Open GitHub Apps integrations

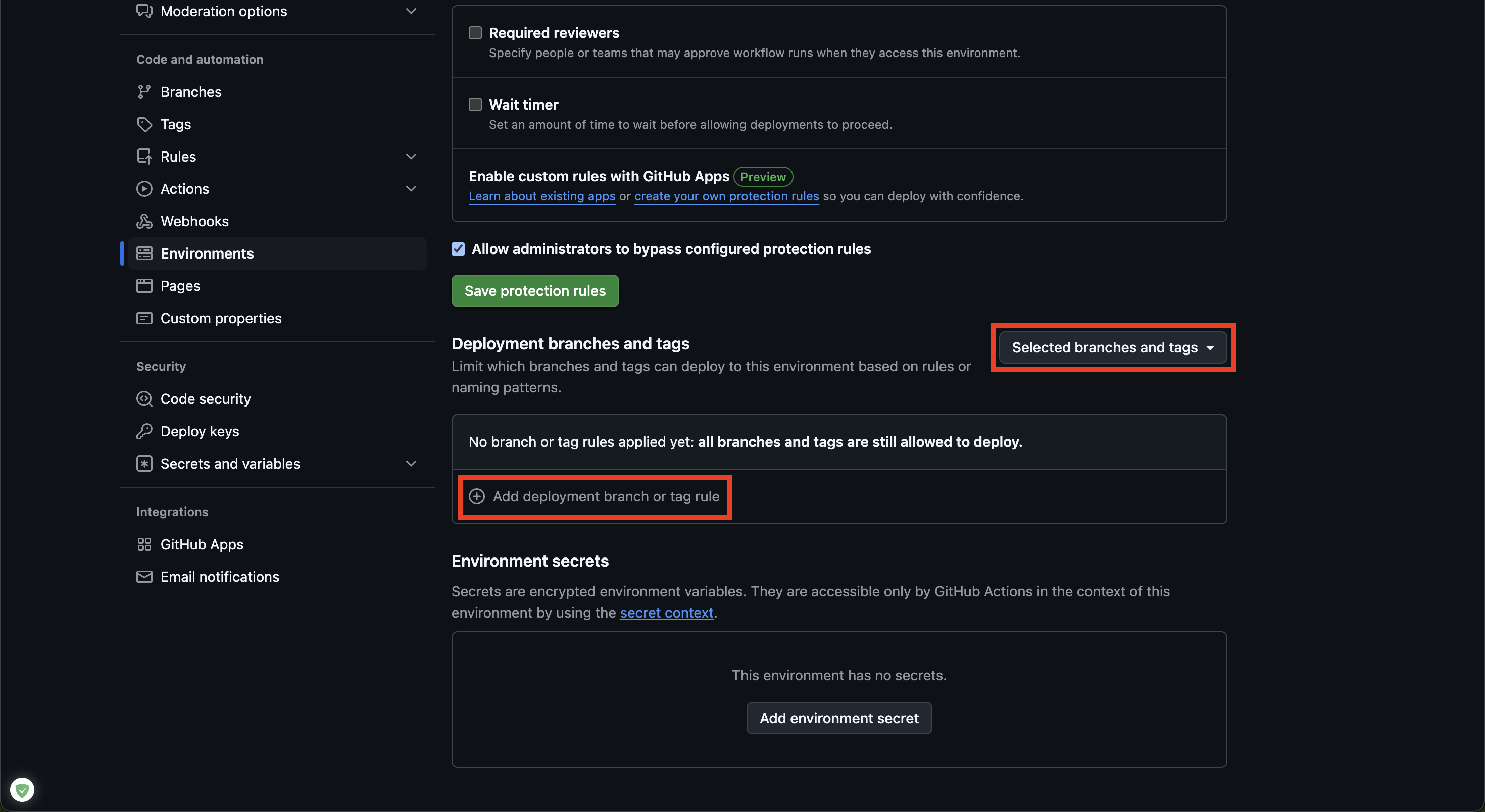277,543
